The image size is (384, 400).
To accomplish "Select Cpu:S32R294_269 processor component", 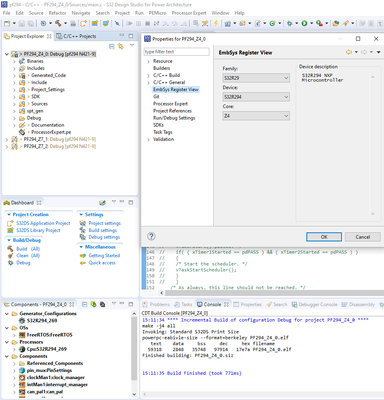I will pyautogui.click(x=47, y=349).
